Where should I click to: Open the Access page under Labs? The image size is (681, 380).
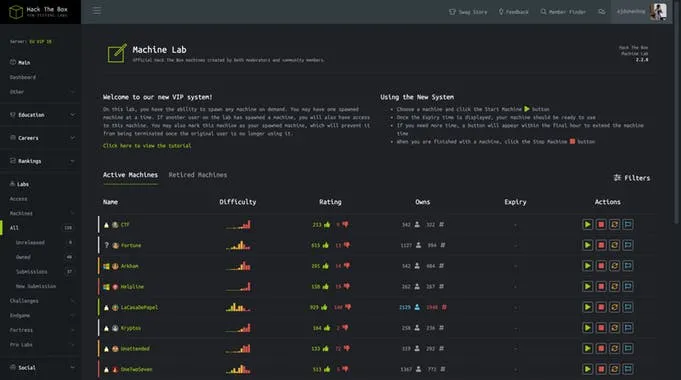(x=18, y=198)
